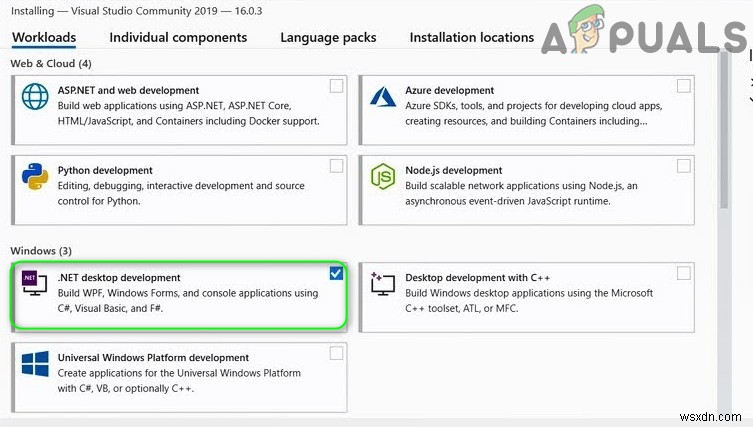Go to the Installation locations tab

[472, 37]
